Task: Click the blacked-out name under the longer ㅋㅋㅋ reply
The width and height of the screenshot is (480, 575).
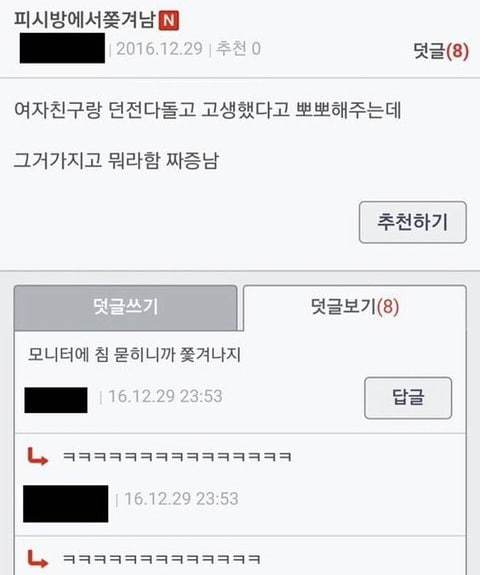Action: point(66,504)
